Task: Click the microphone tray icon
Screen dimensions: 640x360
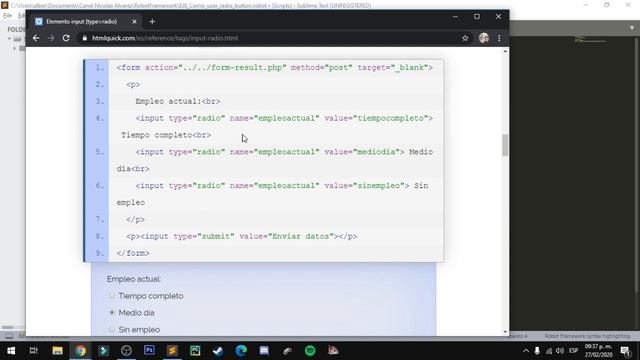Action: pyautogui.click(x=537, y=351)
